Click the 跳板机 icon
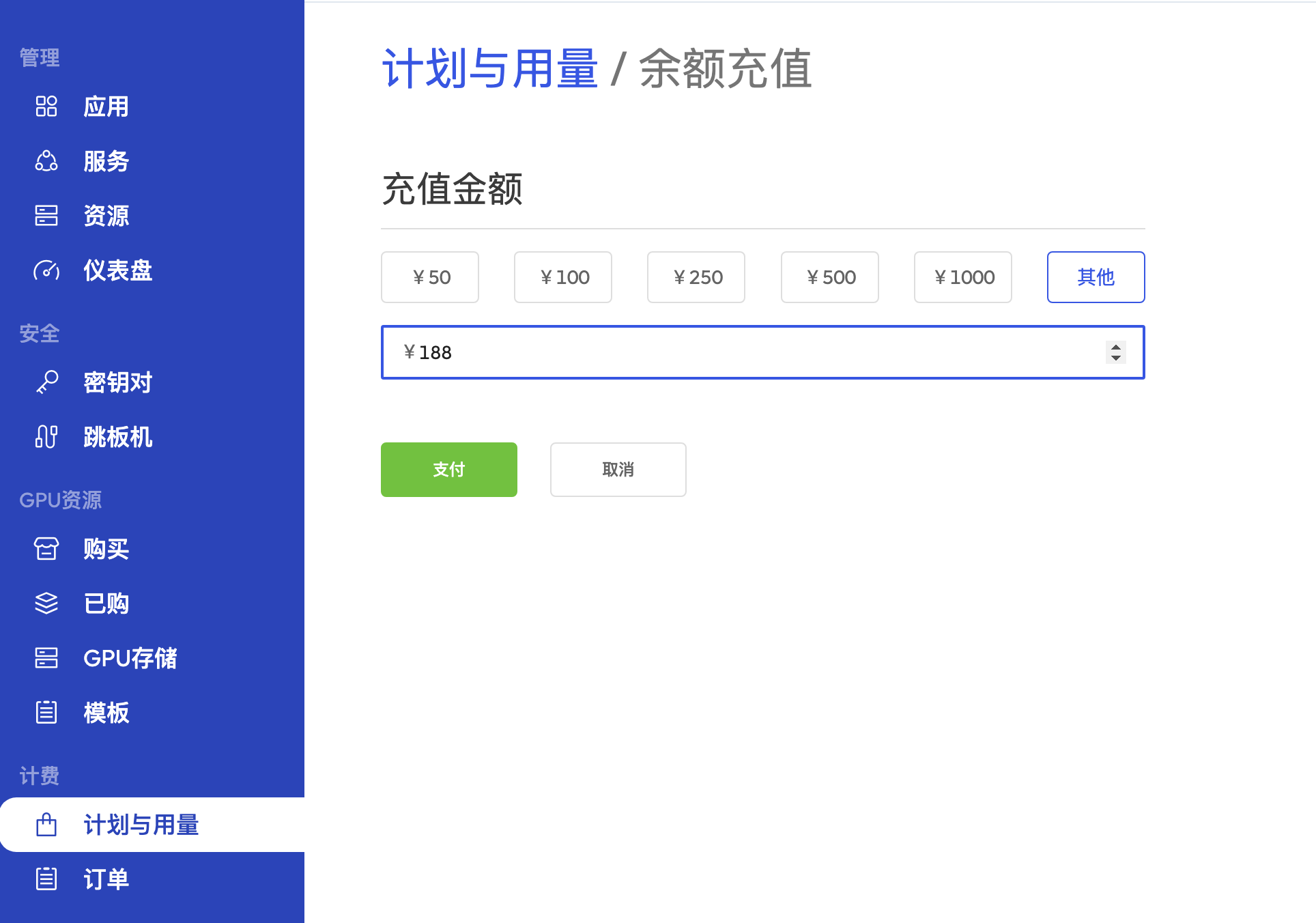1316x923 pixels. (x=46, y=437)
